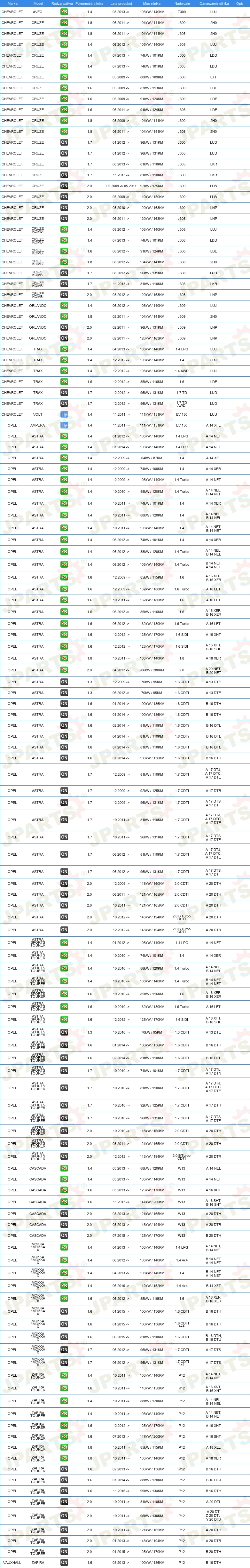Click the 112kW / 152KM power cell
Screen dimensions: 250x1568
[152, 1286]
